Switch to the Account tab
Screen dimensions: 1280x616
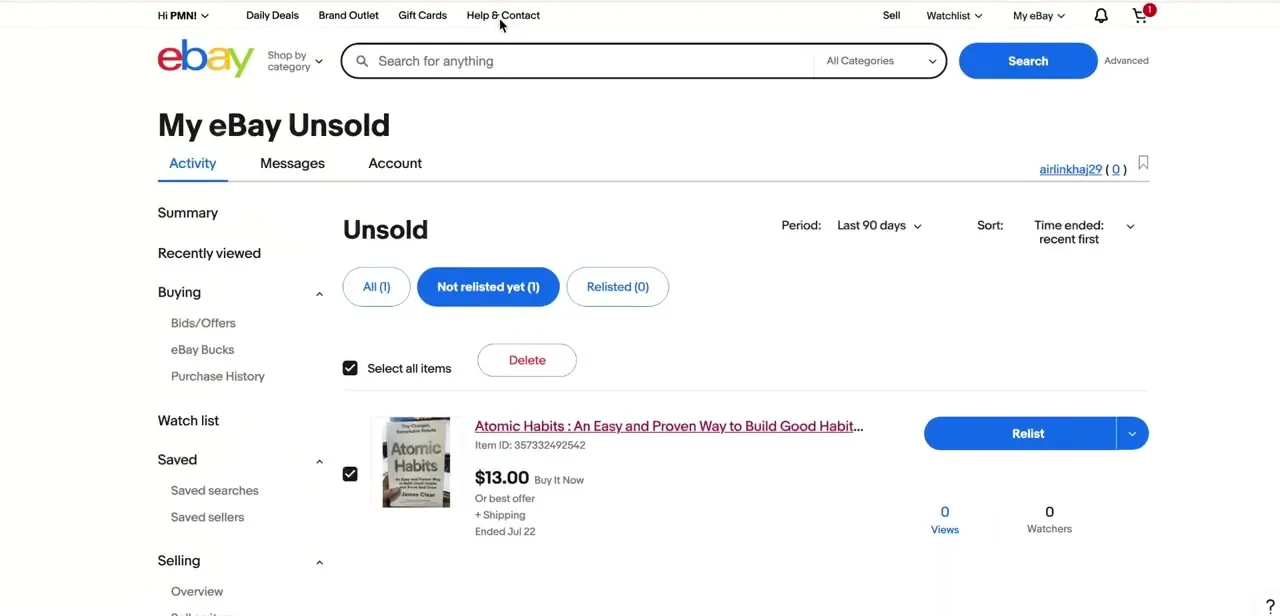click(395, 163)
